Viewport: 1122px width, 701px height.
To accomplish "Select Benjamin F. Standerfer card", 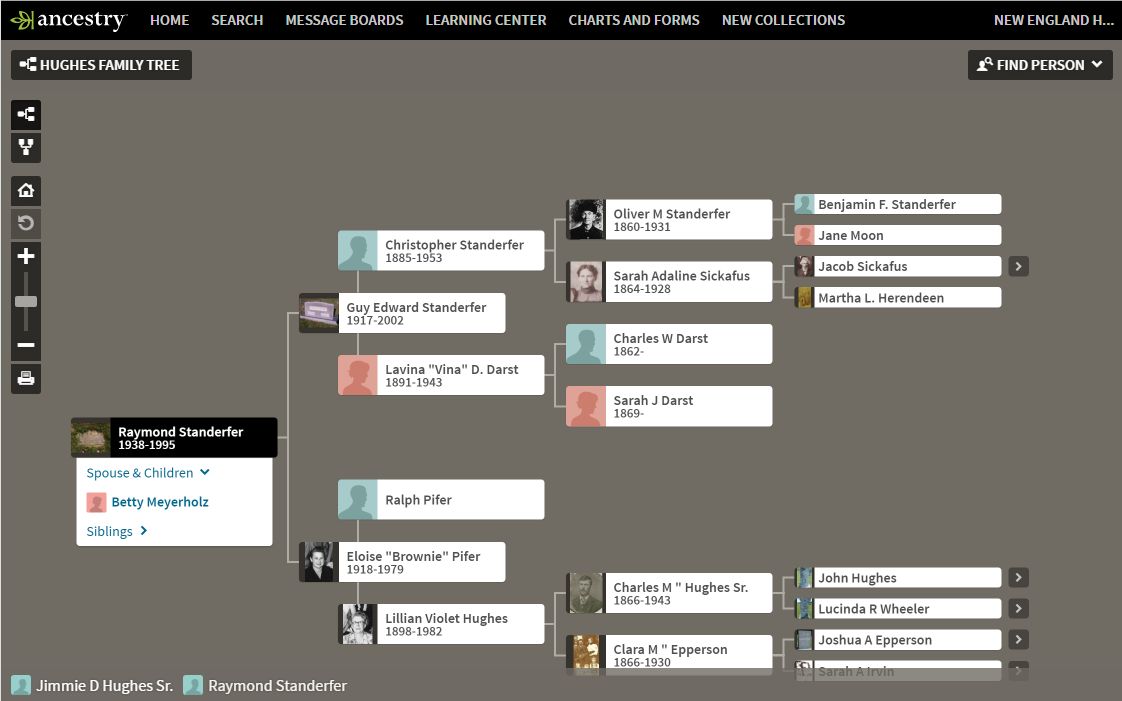I will pos(898,204).
